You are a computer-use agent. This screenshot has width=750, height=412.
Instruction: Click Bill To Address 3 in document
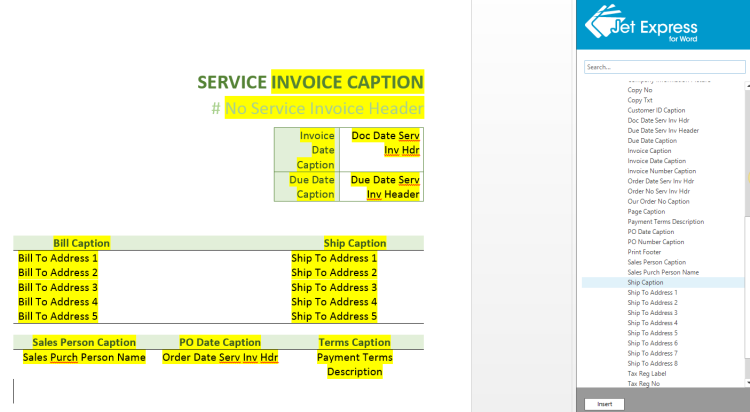(58, 287)
